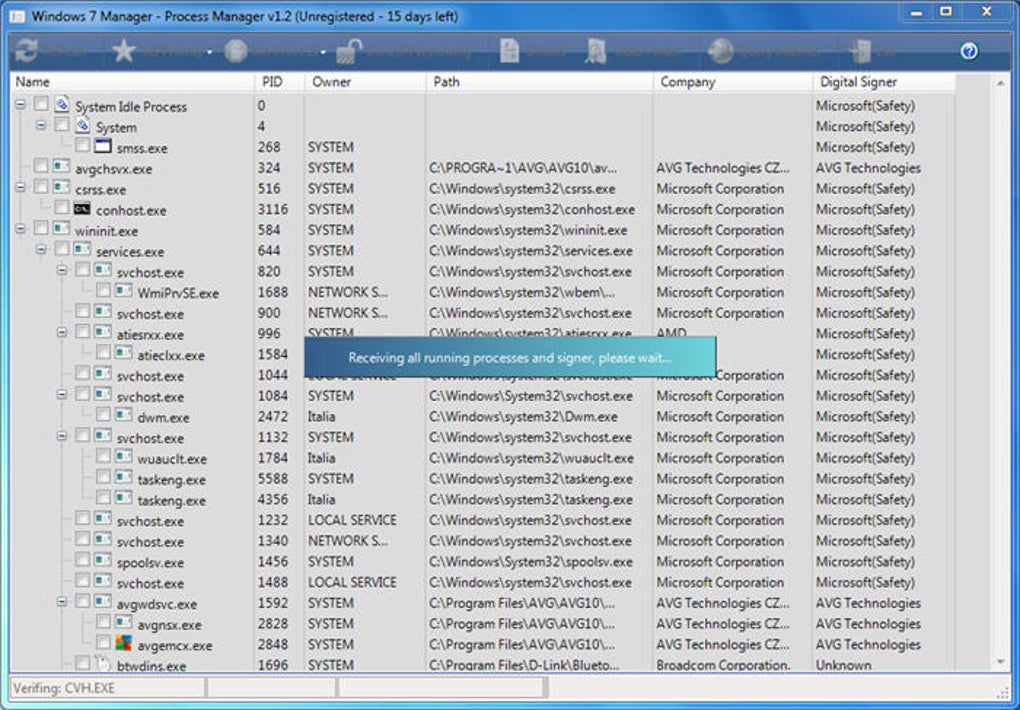Tick the avgchsvx.exe checkbox

(x=41, y=166)
